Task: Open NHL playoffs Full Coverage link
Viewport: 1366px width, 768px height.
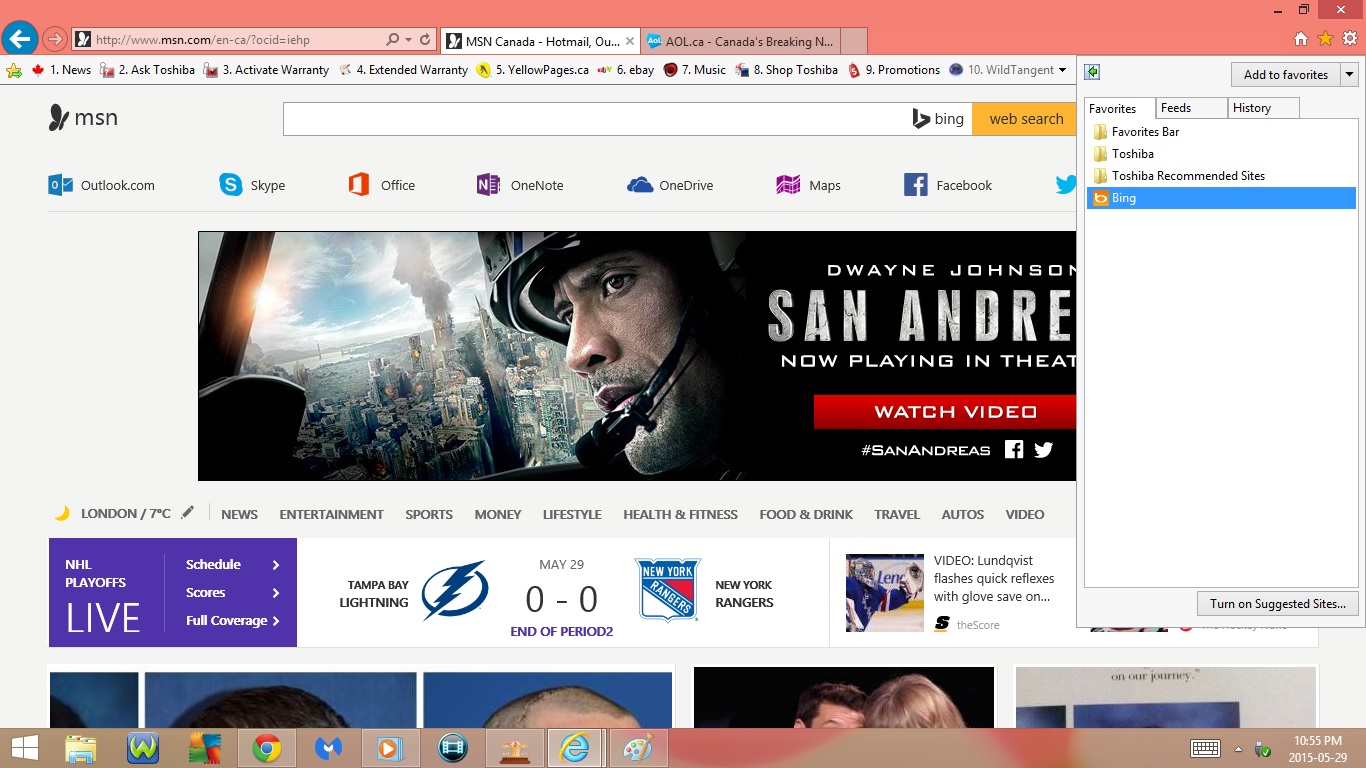Action: (232, 620)
